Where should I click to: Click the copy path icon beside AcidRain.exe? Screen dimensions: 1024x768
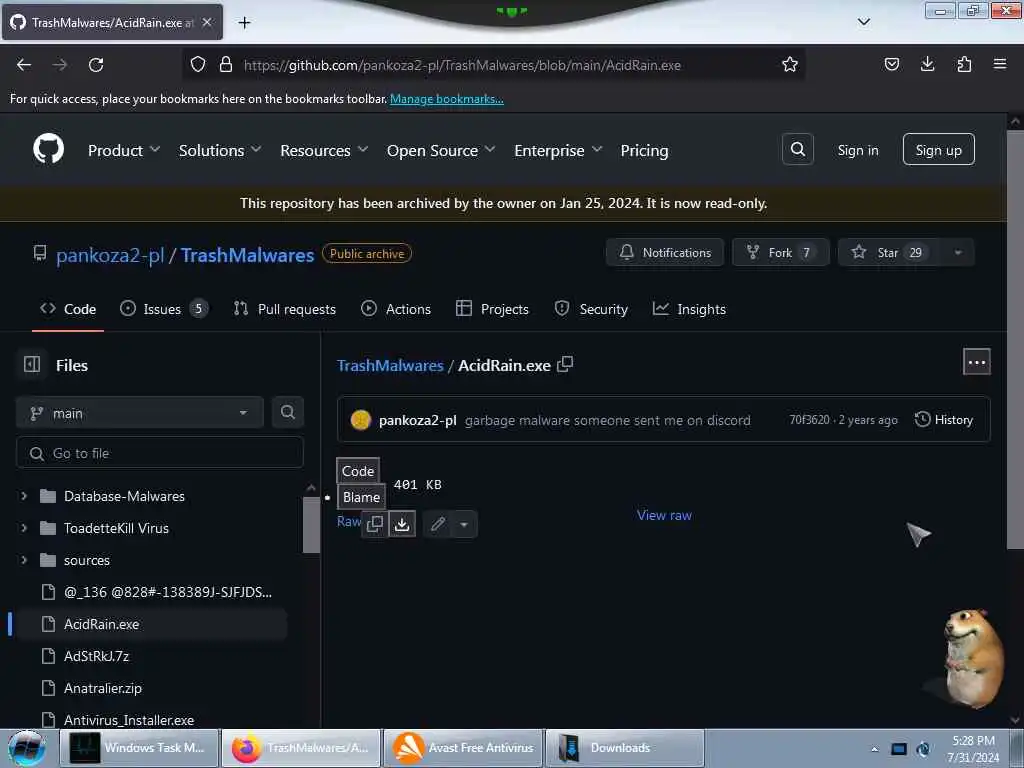(565, 364)
